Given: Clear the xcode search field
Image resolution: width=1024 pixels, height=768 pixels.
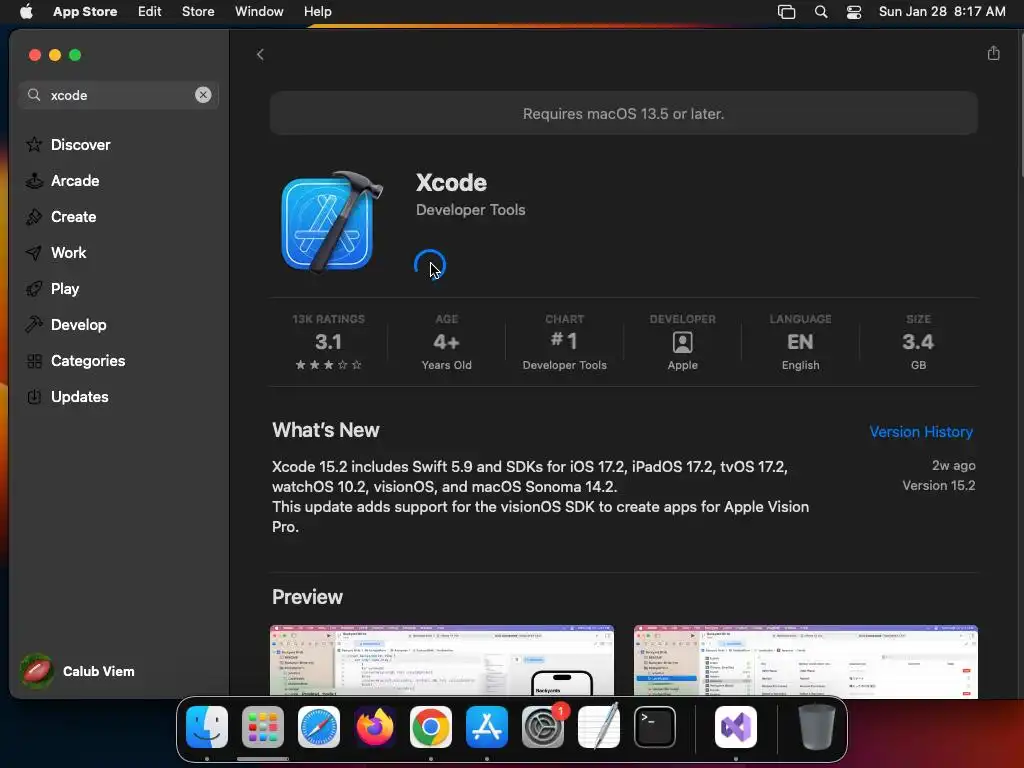Looking at the screenshot, I should coord(203,95).
